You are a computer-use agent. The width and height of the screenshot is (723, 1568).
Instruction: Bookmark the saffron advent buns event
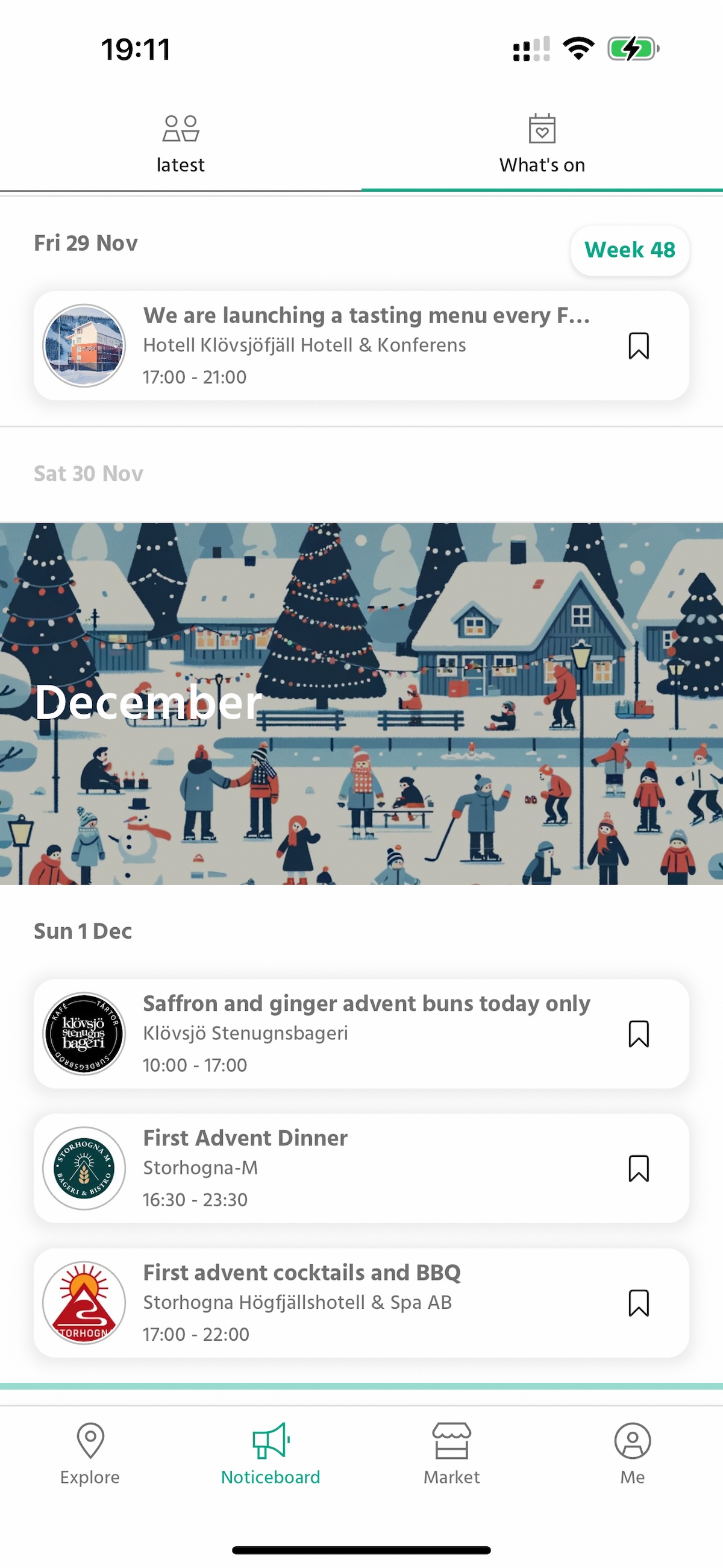(x=639, y=1033)
